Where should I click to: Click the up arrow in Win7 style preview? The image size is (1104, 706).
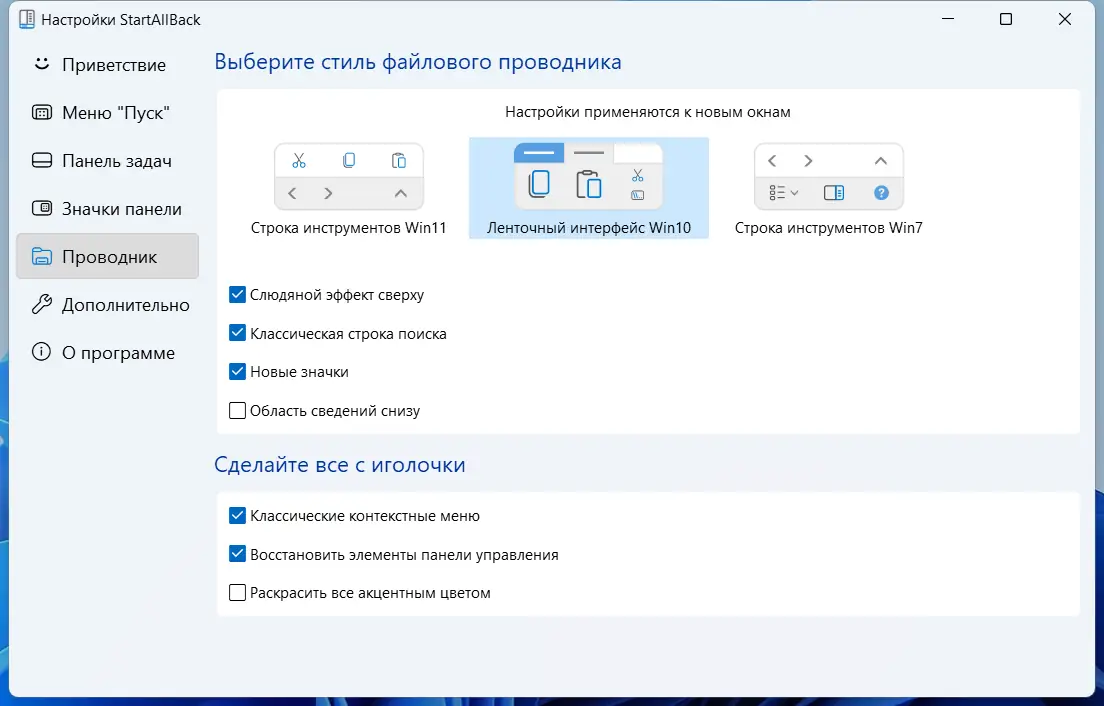(881, 161)
